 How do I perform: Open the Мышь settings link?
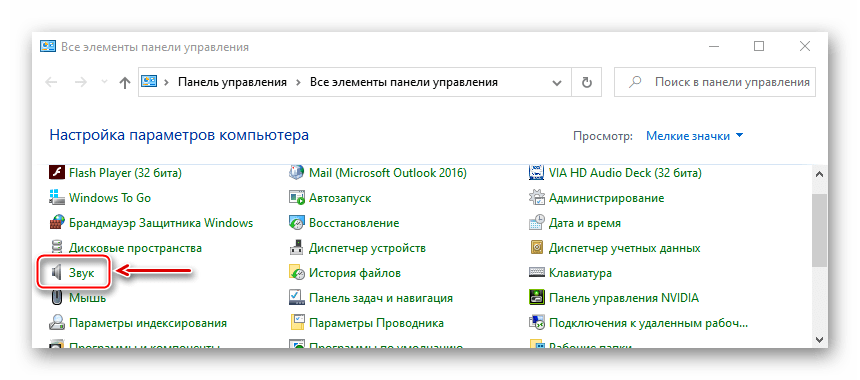(x=87, y=298)
